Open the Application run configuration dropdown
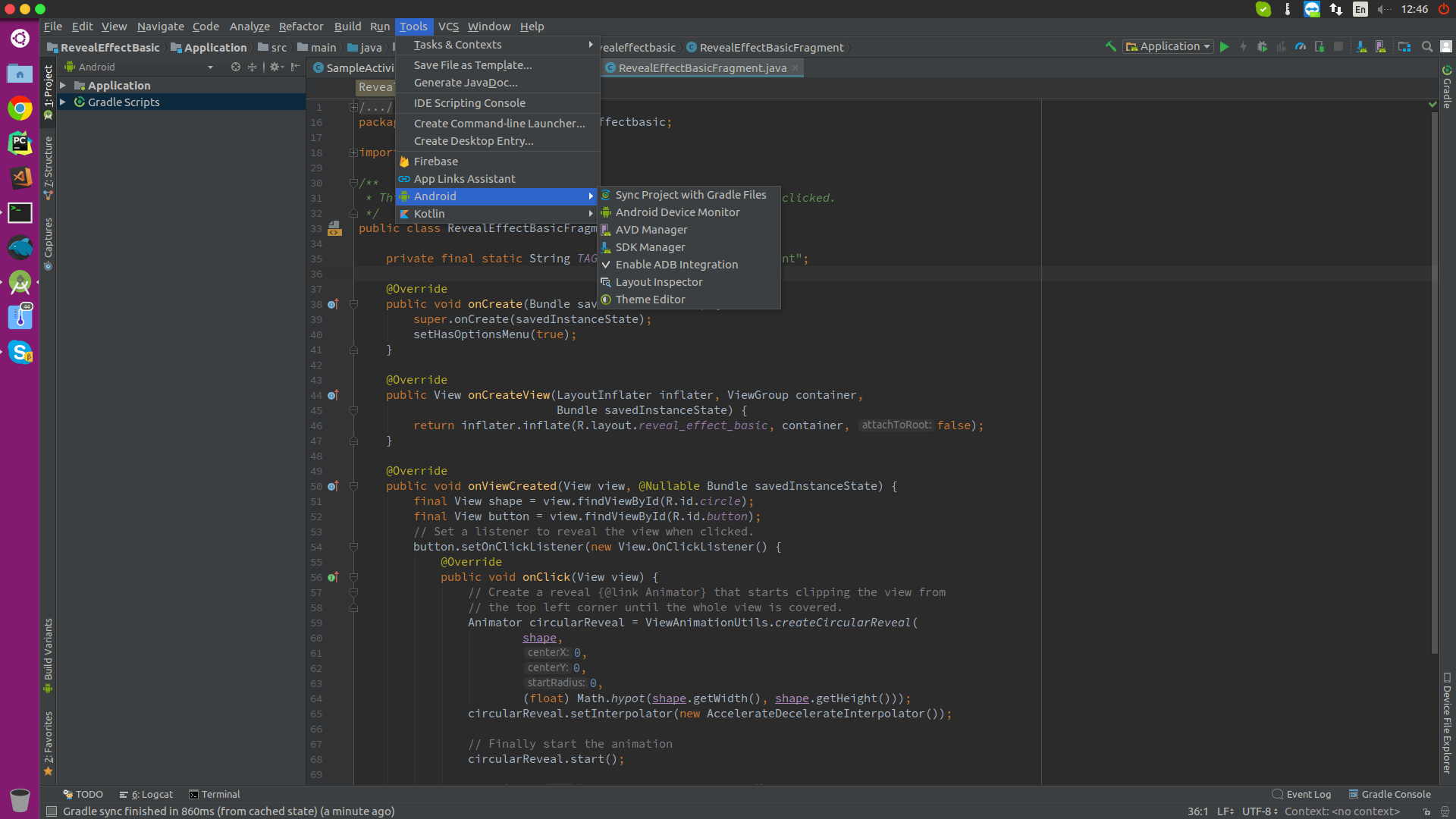 (x=1169, y=47)
